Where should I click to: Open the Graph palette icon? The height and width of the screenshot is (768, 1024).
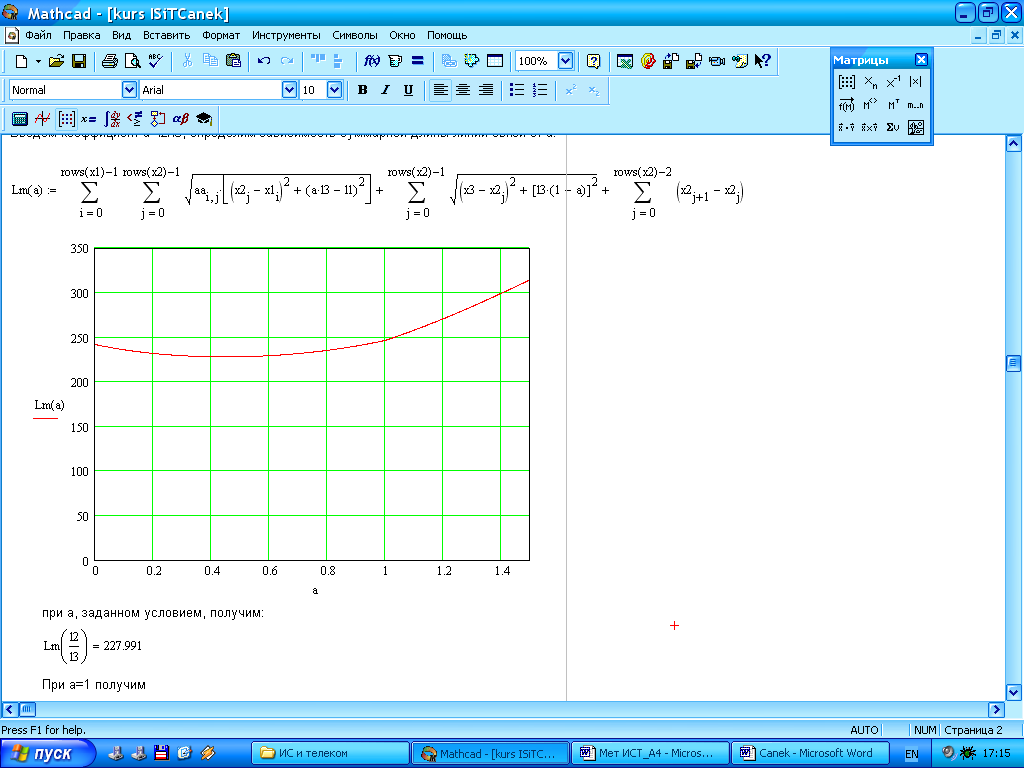[x=42, y=119]
